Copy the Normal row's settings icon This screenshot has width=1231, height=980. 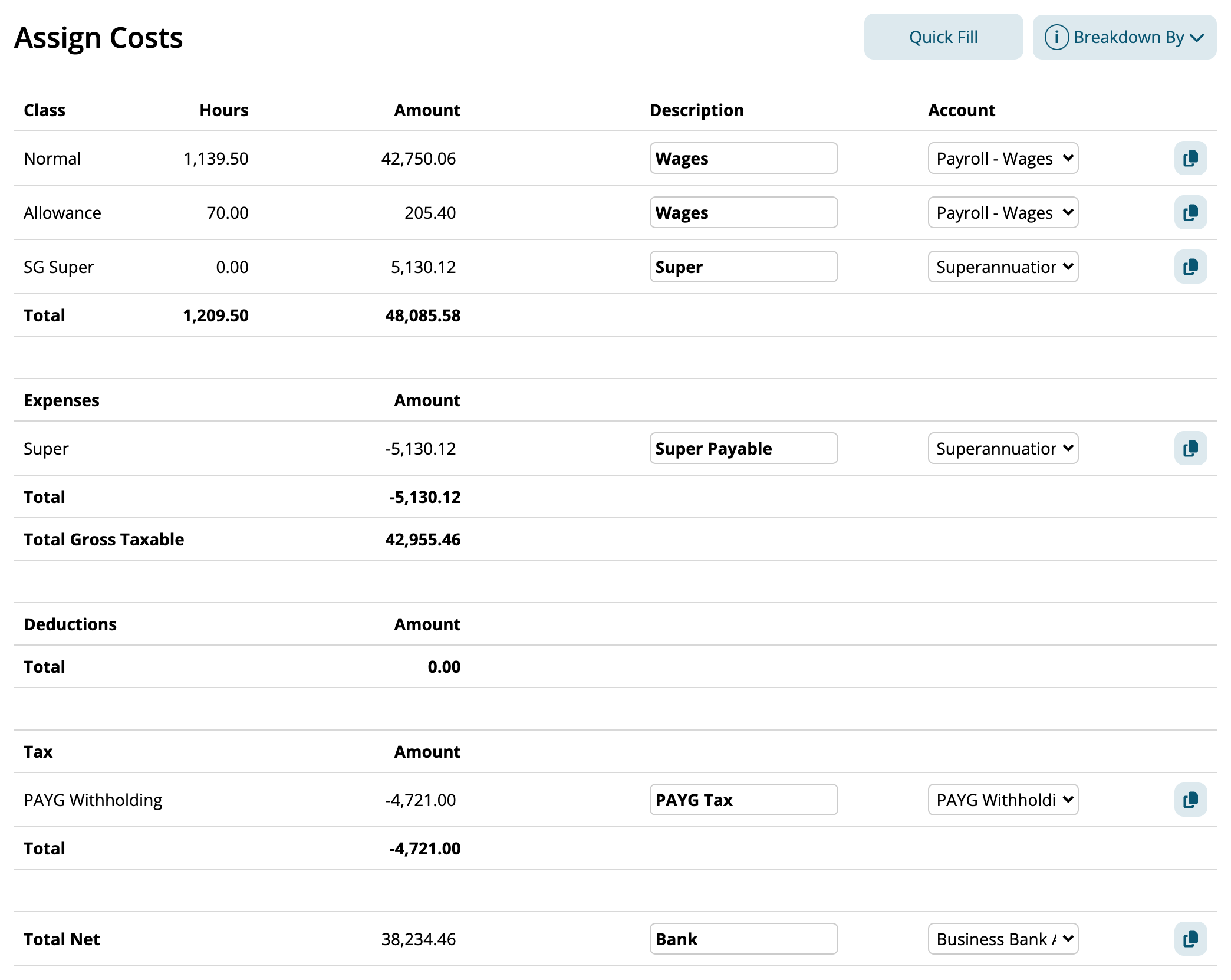tap(1190, 158)
